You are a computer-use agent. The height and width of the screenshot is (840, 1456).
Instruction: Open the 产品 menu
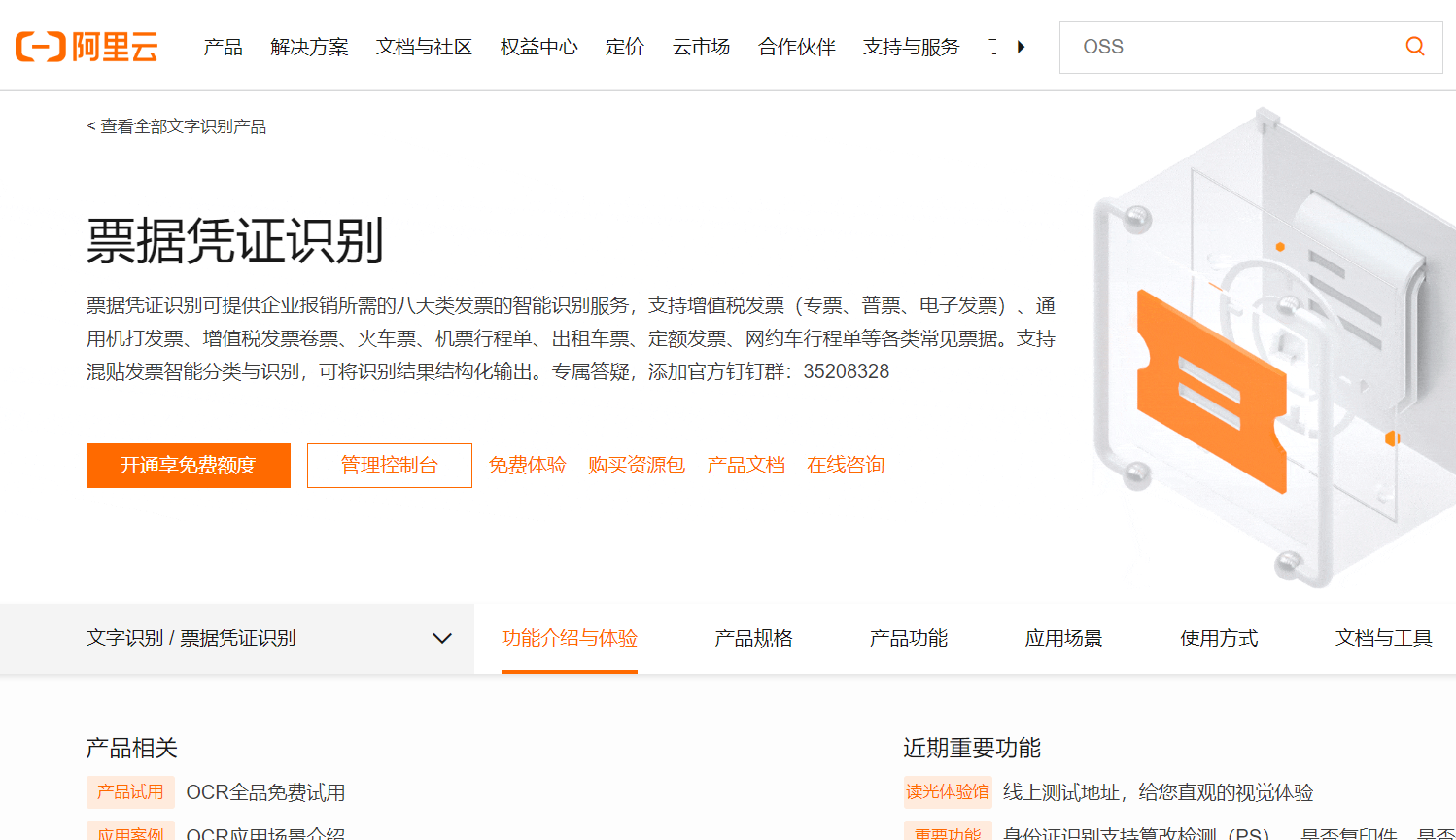coord(223,47)
